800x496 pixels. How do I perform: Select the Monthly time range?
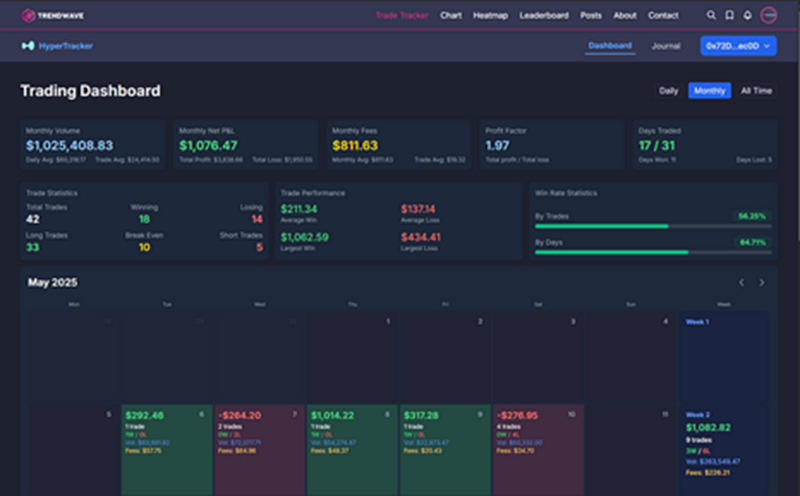tap(710, 91)
